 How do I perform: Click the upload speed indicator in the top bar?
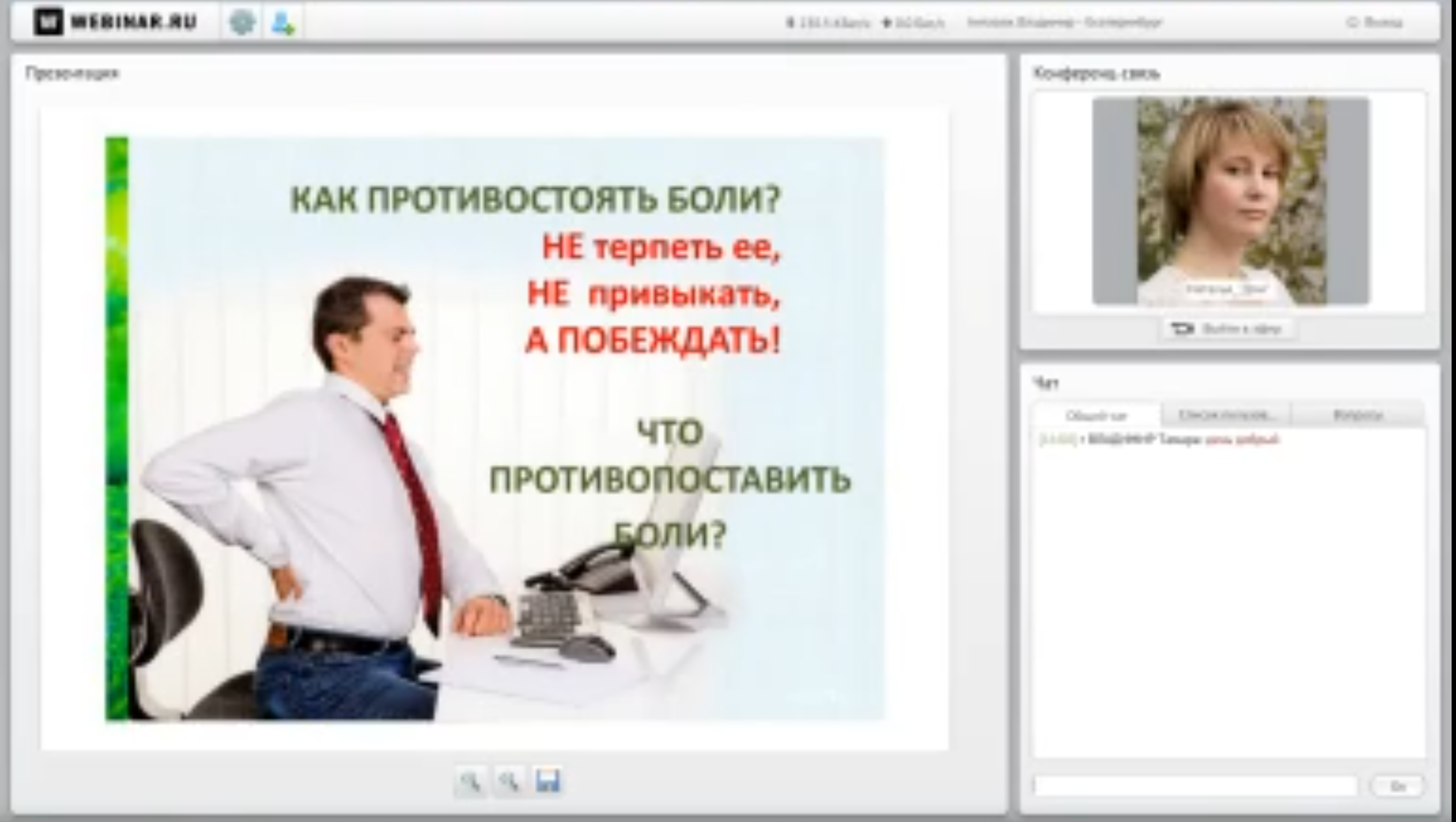pyautogui.click(x=913, y=23)
